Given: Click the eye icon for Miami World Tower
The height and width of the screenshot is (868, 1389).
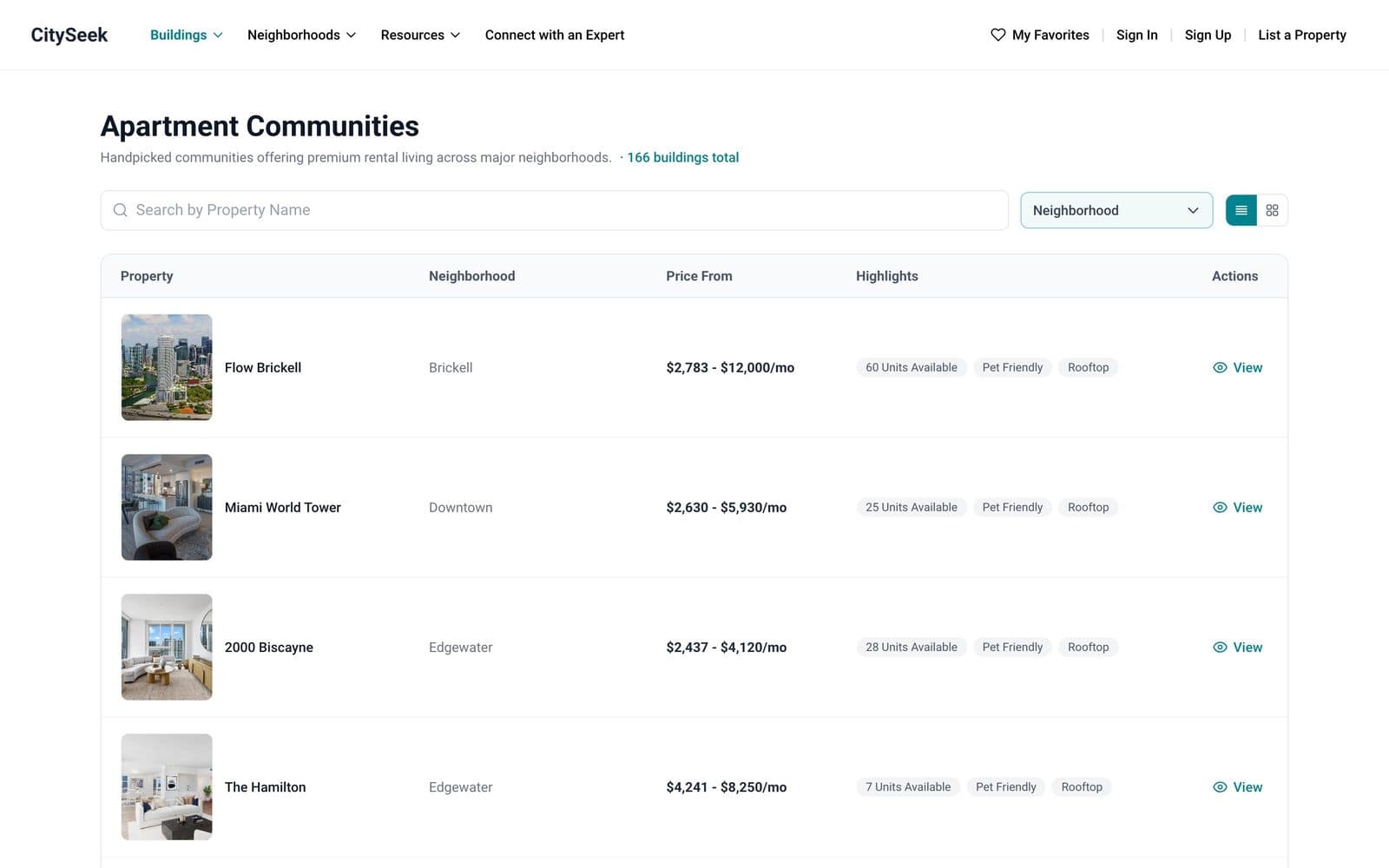Looking at the screenshot, I should point(1220,507).
